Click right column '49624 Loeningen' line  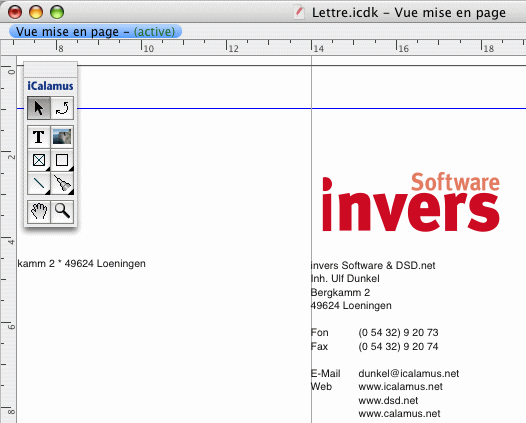(x=351, y=306)
